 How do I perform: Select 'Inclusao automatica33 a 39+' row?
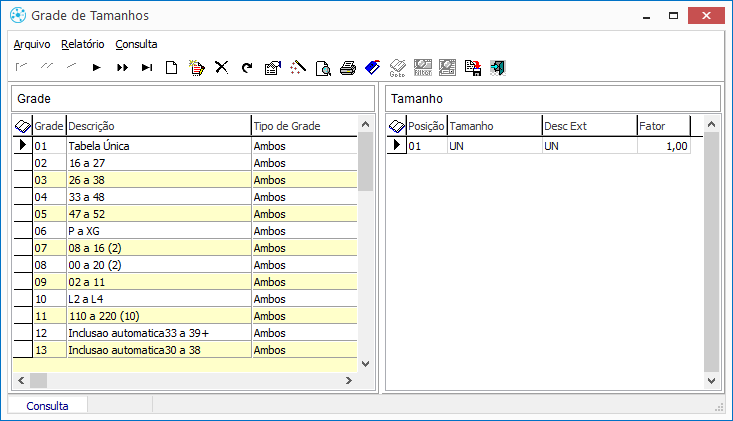click(185, 333)
